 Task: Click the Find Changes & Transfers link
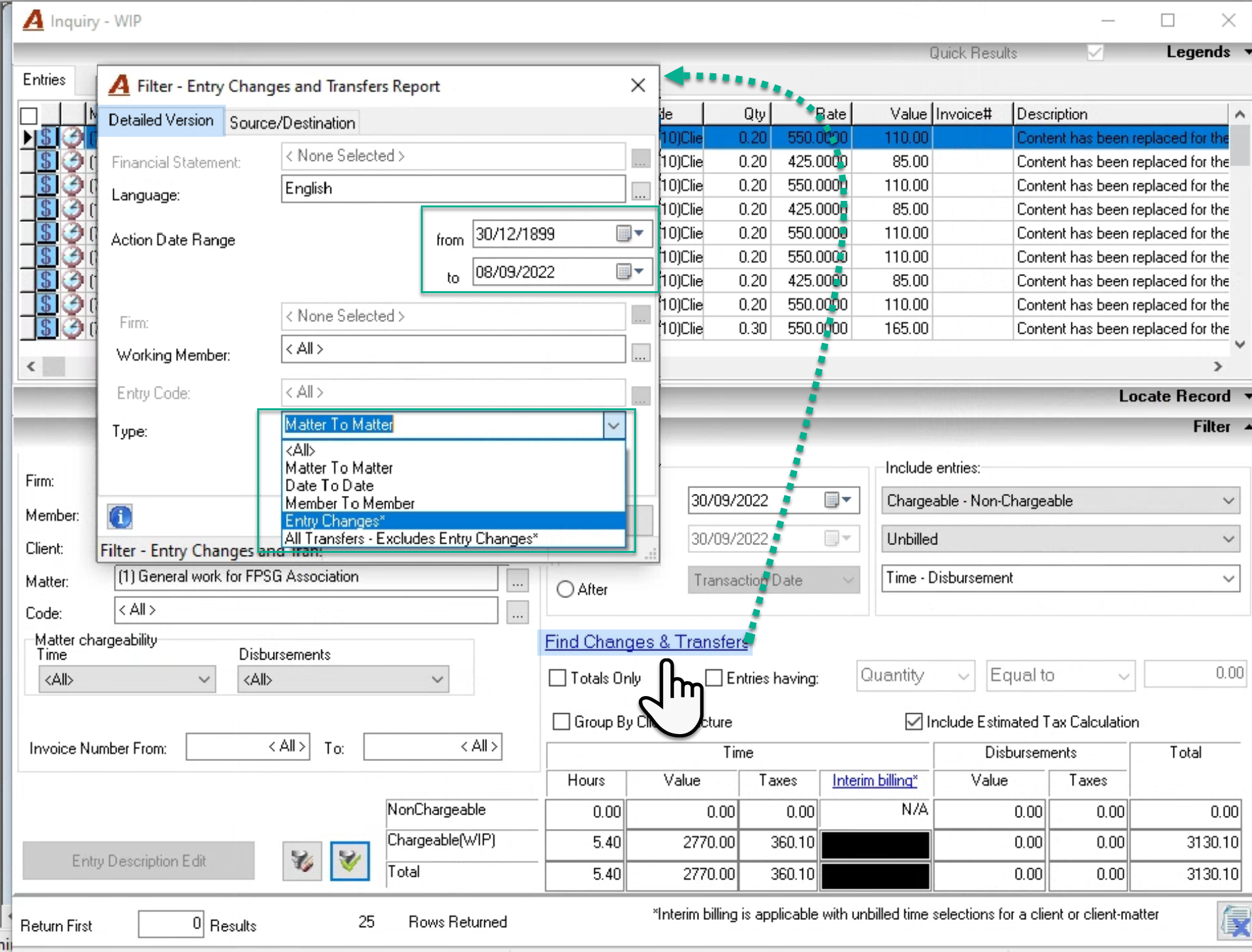pos(647,642)
